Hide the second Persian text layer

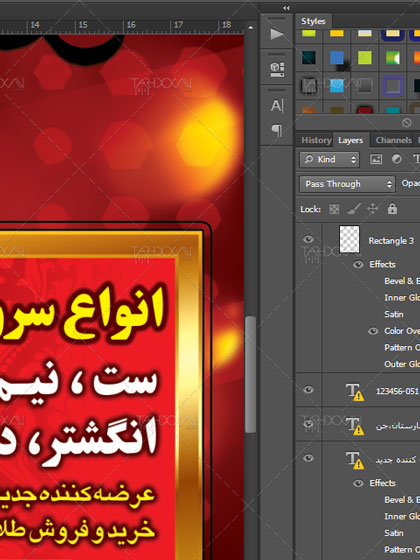308,424
